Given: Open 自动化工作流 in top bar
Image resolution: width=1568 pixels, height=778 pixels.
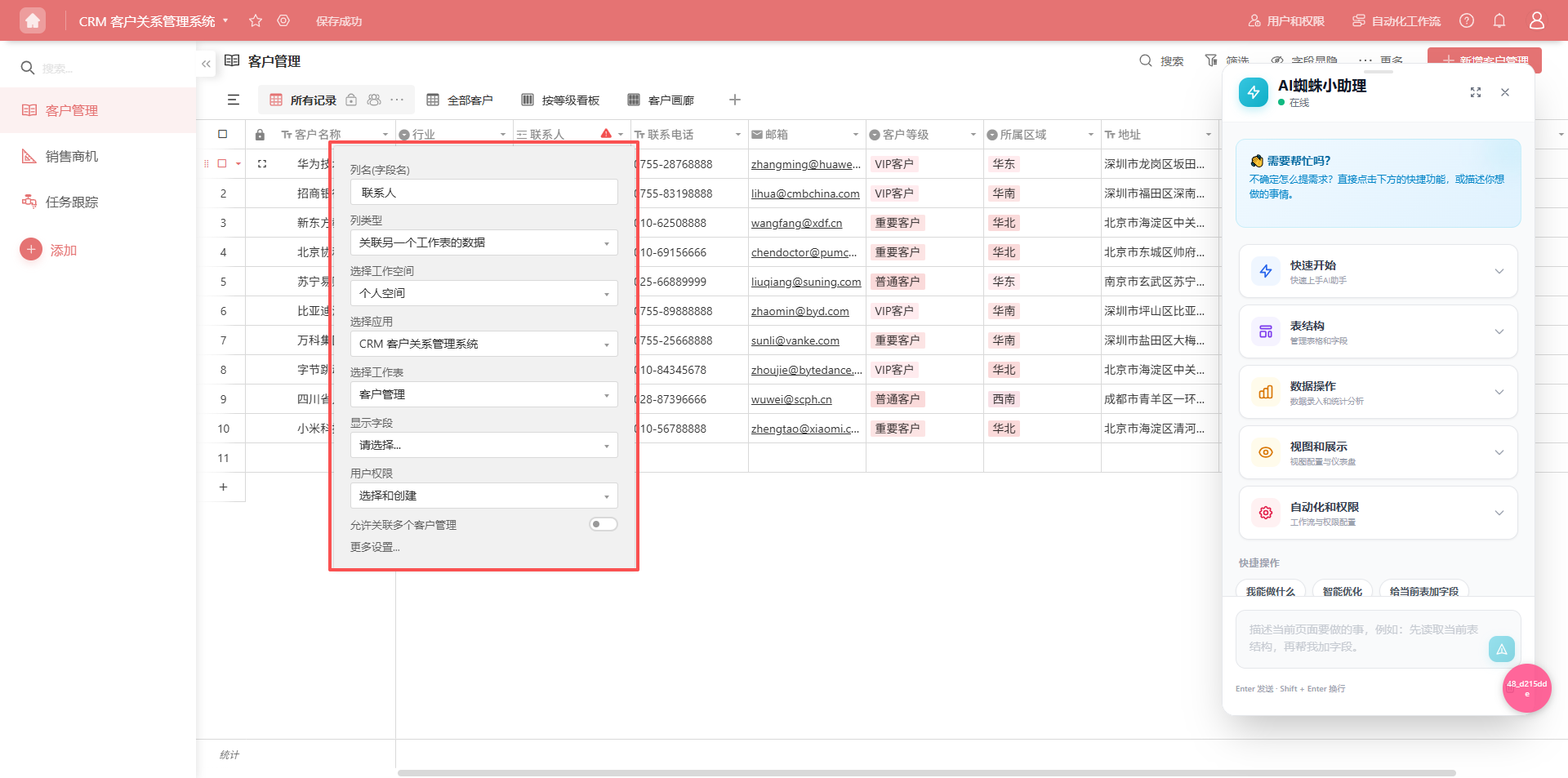Looking at the screenshot, I should [x=1396, y=20].
